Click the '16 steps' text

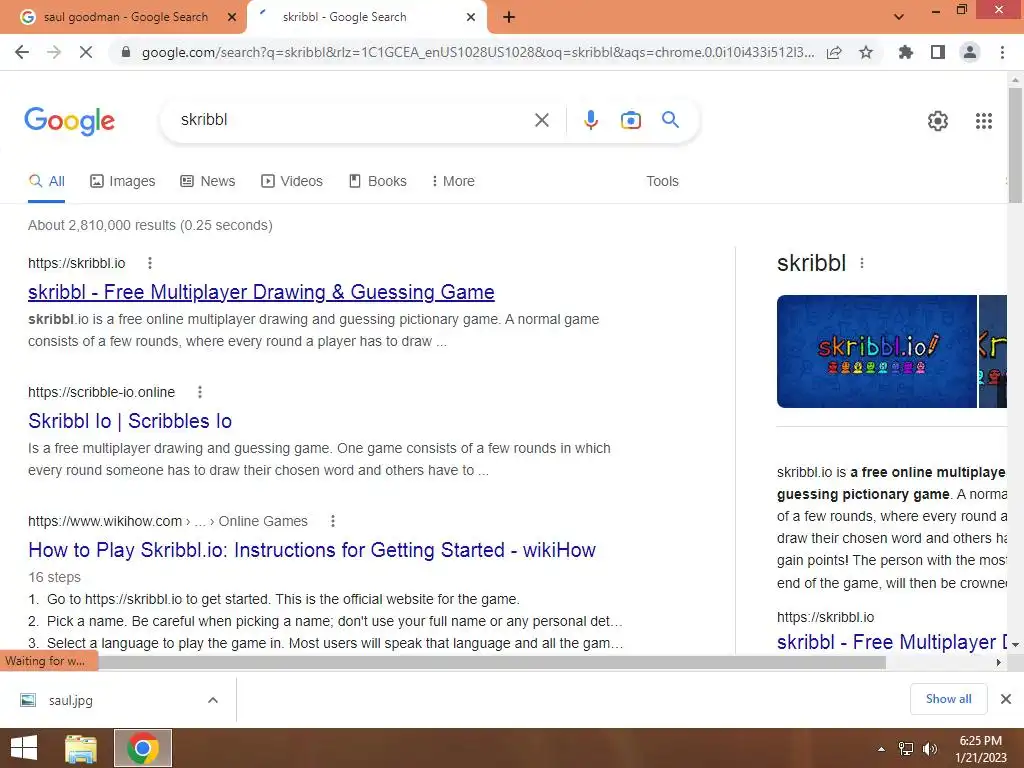[x=54, y=577]
